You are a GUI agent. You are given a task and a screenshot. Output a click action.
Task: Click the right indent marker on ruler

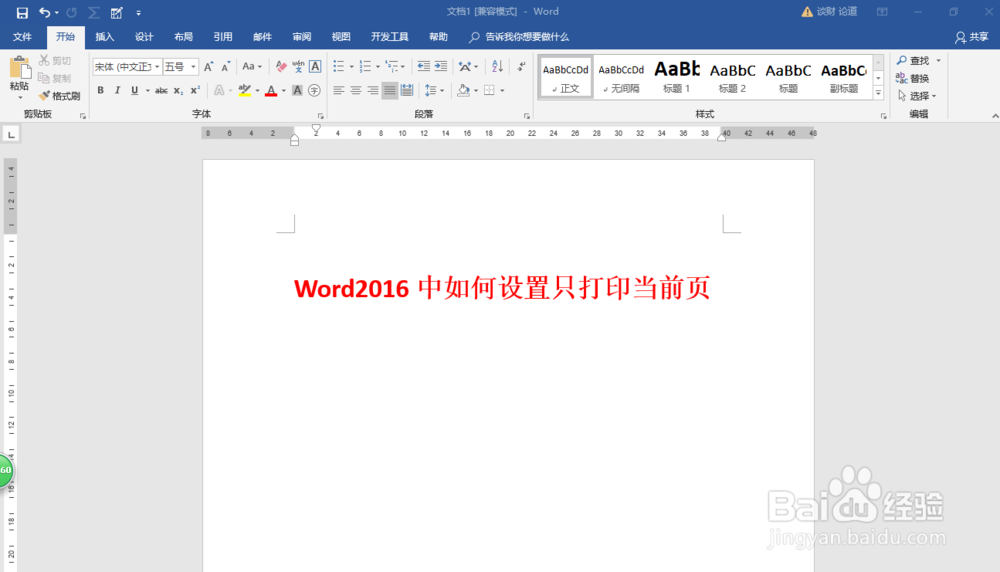tap(721, 136)
